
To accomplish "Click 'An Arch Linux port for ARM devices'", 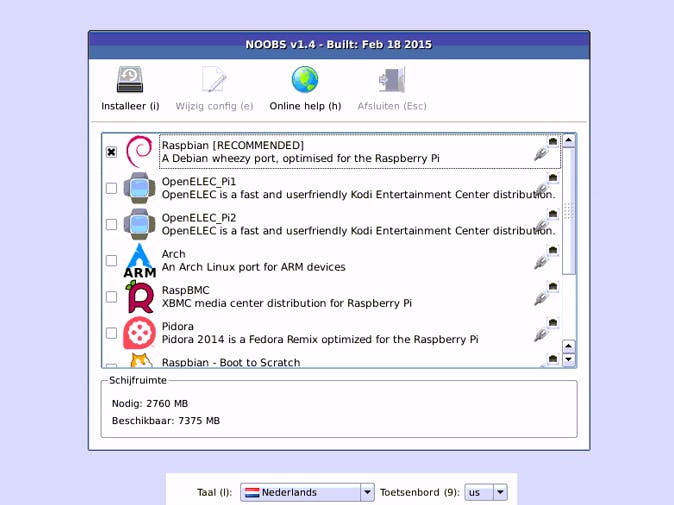I will [254, 267].
